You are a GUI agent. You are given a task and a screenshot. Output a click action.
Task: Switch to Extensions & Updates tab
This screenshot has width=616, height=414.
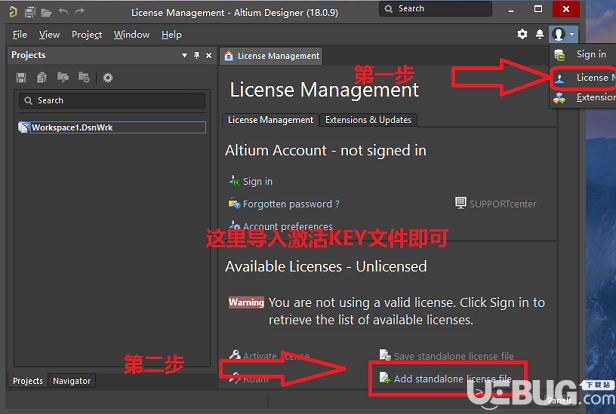click(x=368, y=120)
